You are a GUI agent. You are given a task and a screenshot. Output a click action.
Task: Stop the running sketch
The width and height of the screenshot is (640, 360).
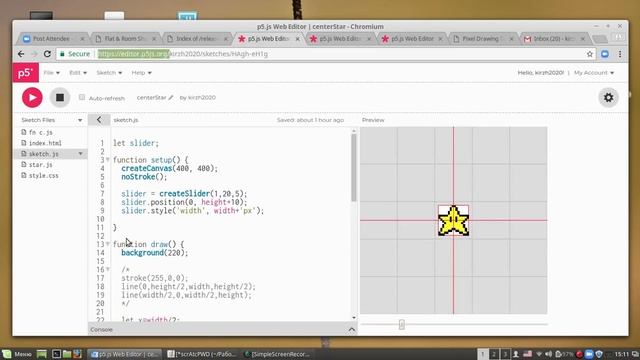pos(60,98)
